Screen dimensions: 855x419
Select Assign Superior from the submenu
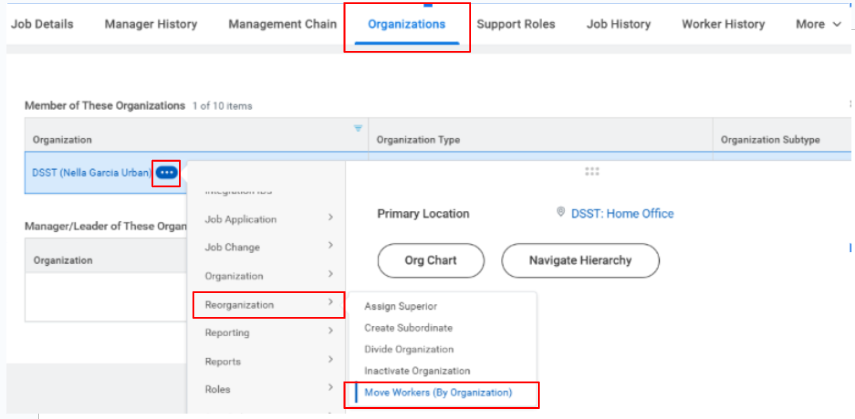[400, 306]
